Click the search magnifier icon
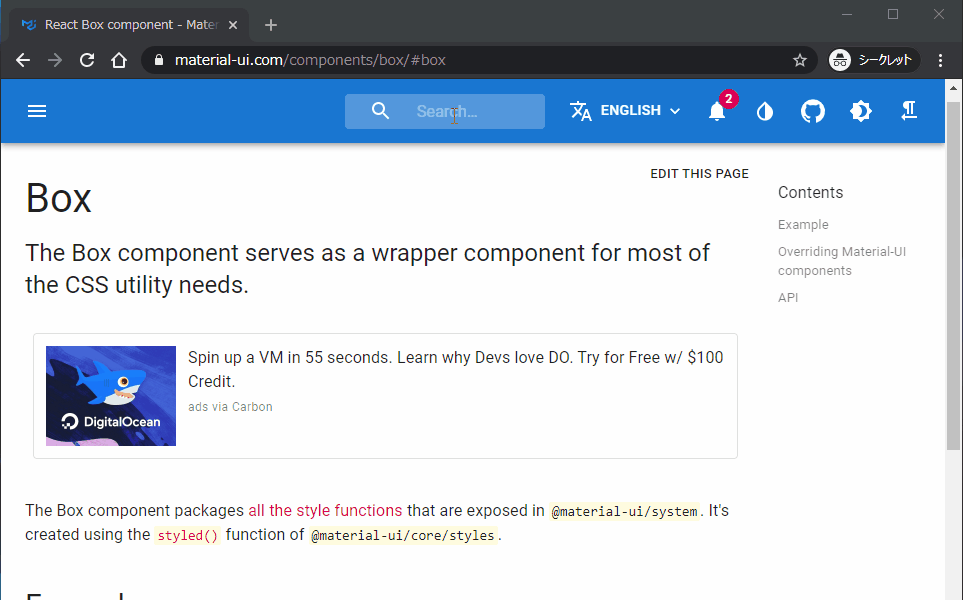This screenshot has height=600, width=963. [380, 111]
